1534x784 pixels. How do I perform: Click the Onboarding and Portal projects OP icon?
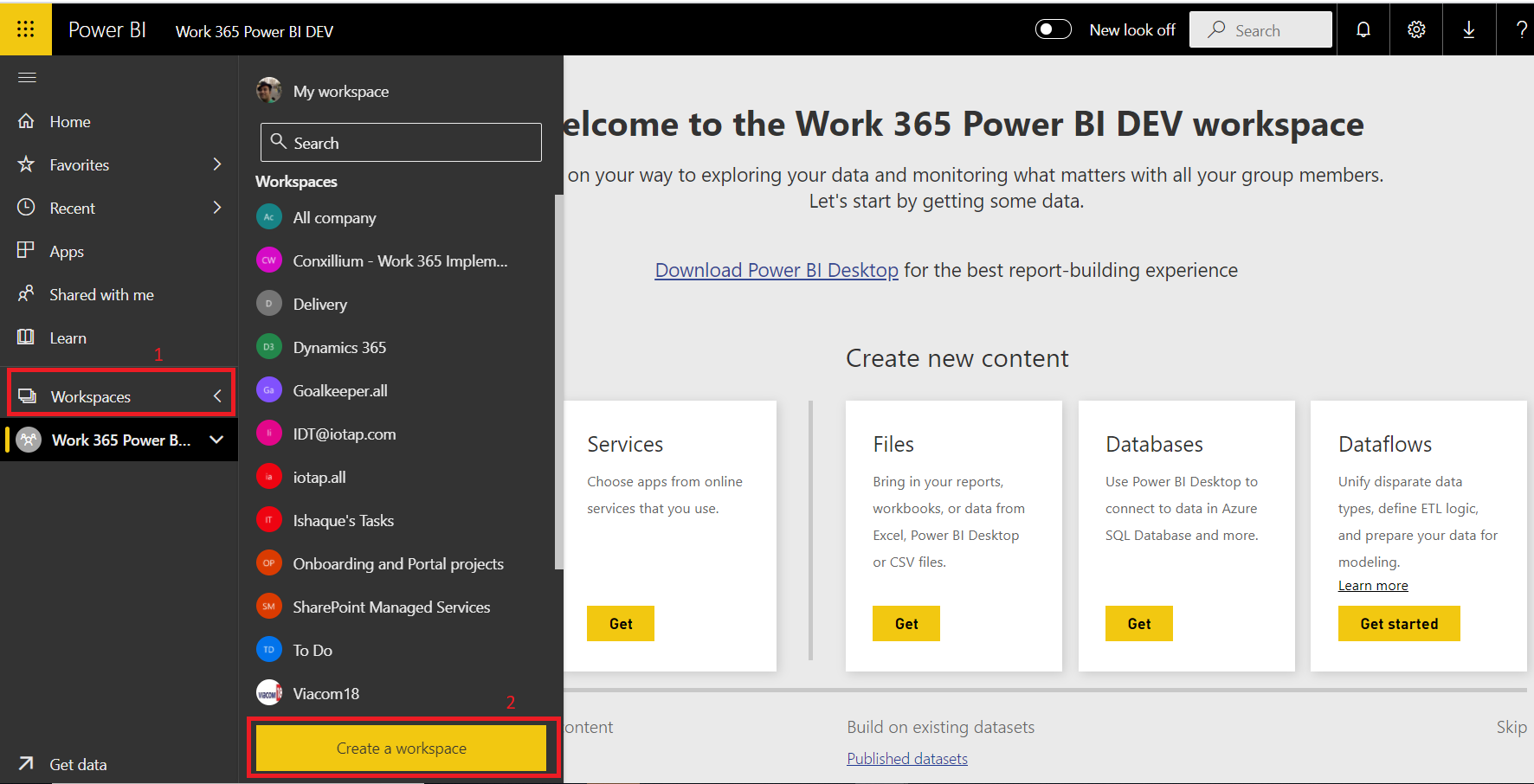269,563
